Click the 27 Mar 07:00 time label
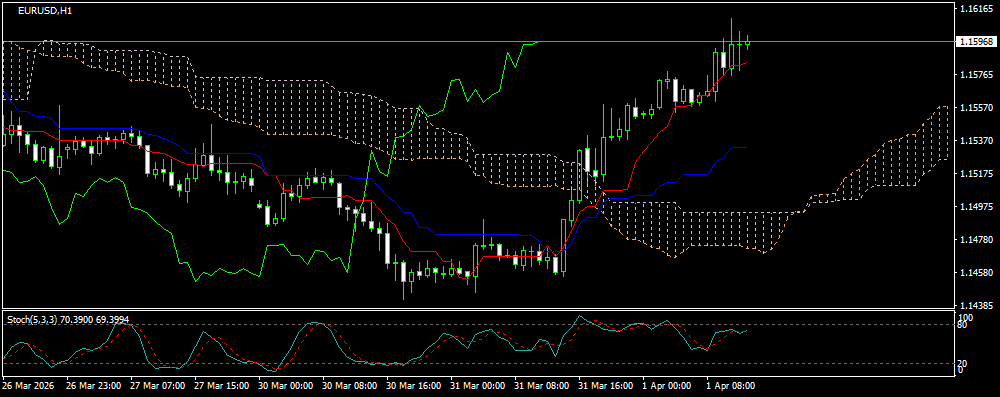This screenshot has height=397, width=1000. pos(158,386)
